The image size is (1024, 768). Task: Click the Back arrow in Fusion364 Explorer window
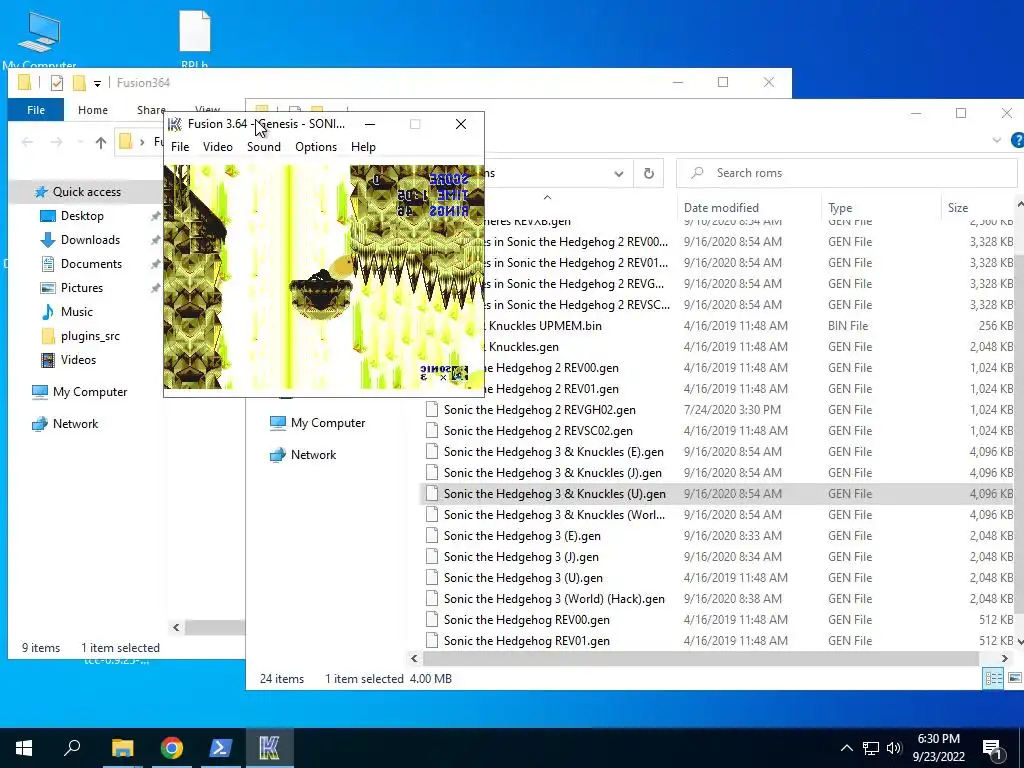click(27, 142)
